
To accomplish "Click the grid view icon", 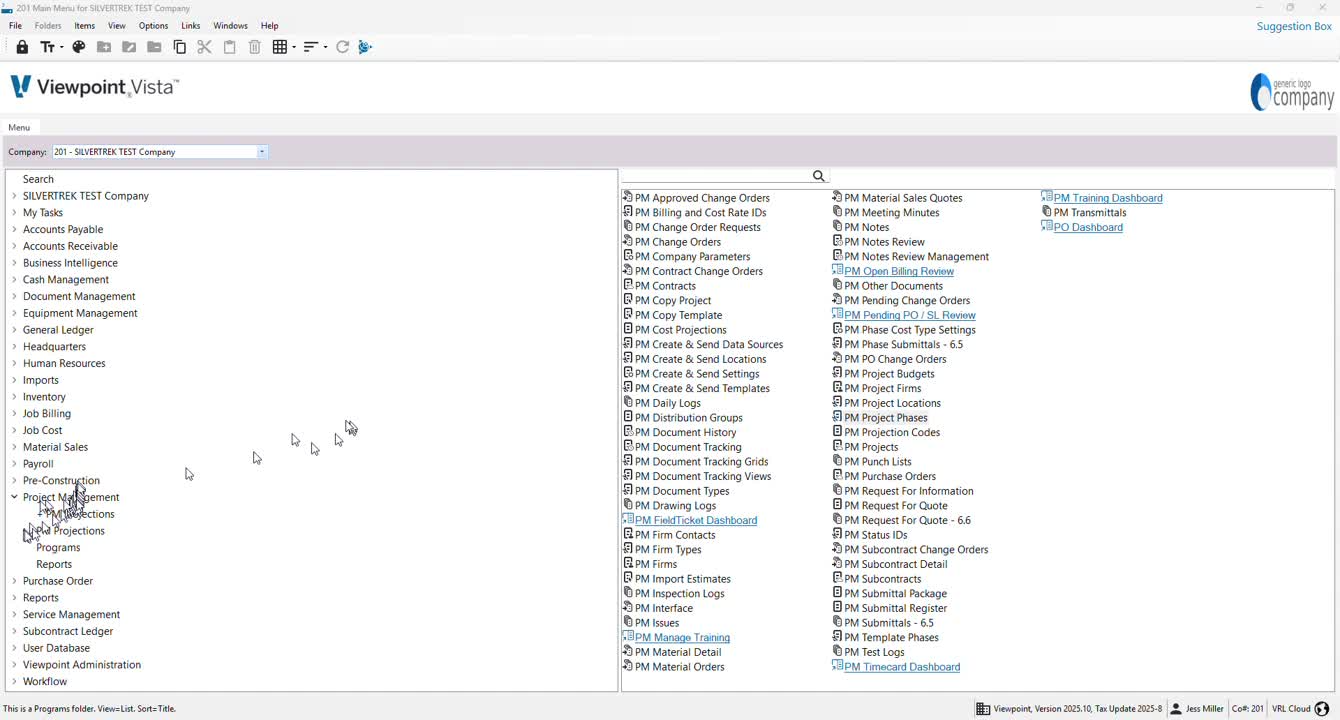I will (x=280, y=47).
